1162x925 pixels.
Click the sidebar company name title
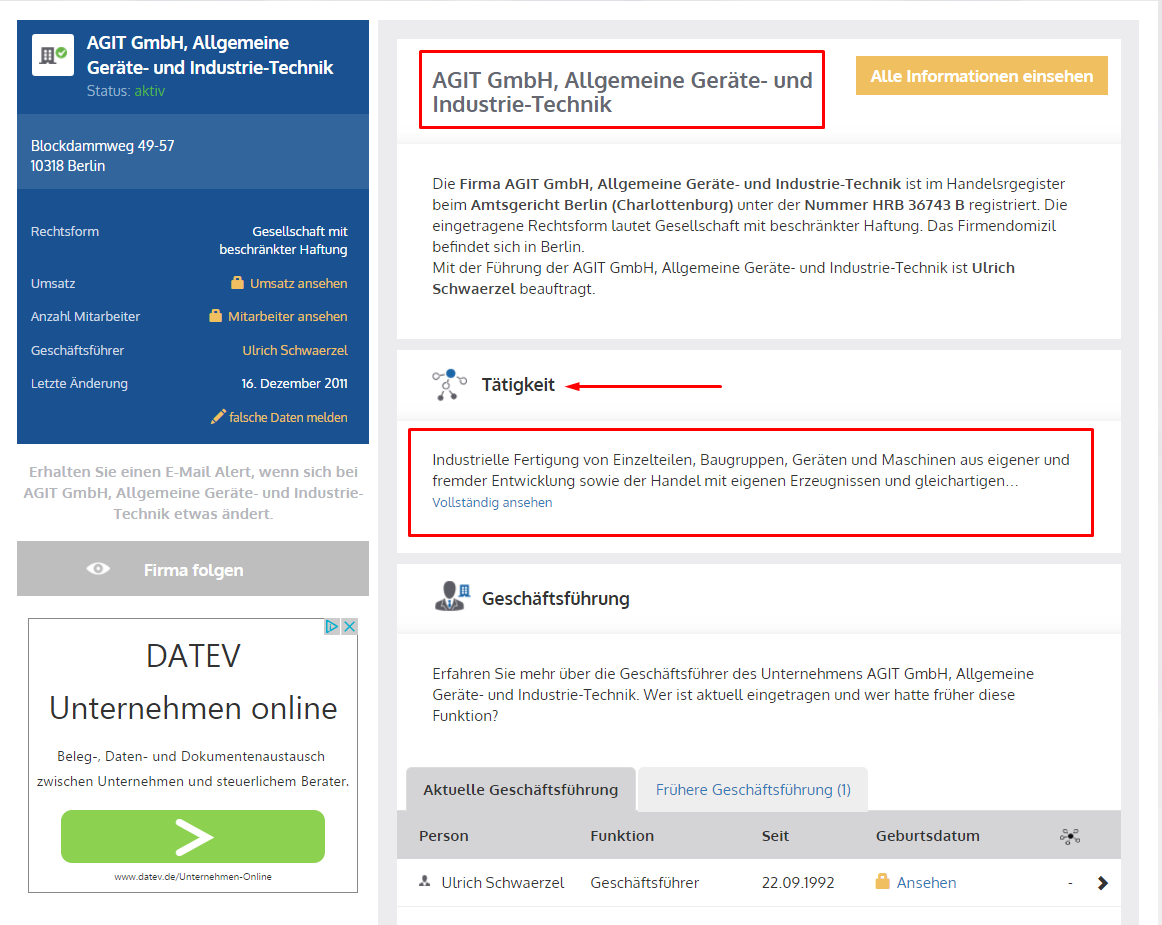tap(210, 55)
